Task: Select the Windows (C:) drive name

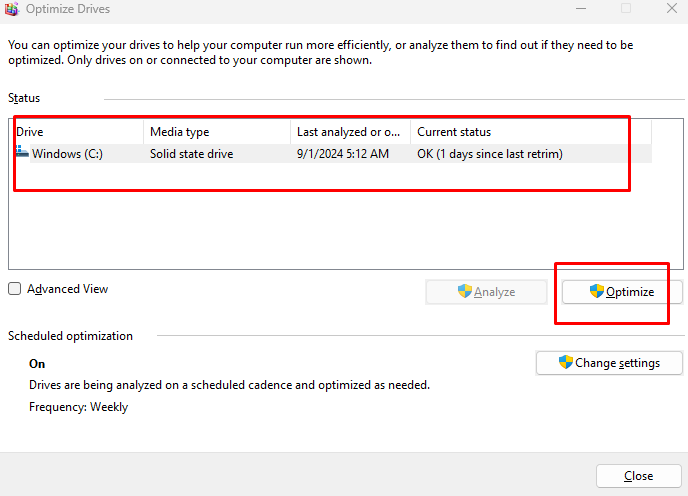Action: pyautogui.click(x=67, y=154)
